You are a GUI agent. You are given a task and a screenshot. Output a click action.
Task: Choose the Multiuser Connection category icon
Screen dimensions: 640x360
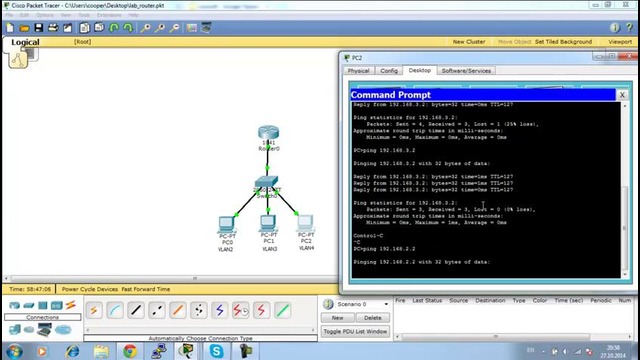[x=63, y=329]
